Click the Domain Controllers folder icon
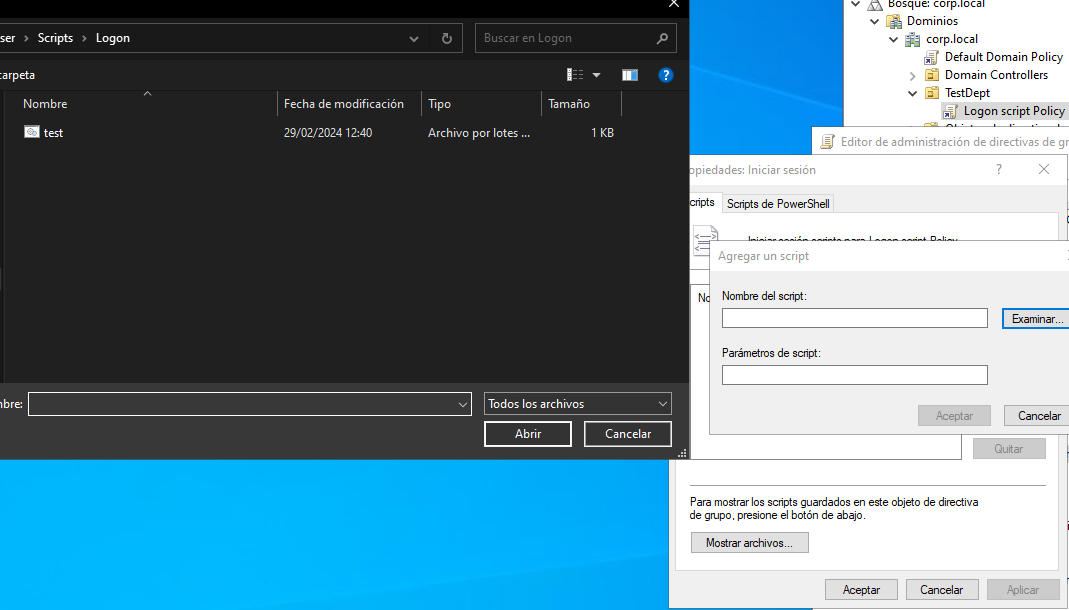The height and width of the screenshot is (610, 1069). (931, 75)
